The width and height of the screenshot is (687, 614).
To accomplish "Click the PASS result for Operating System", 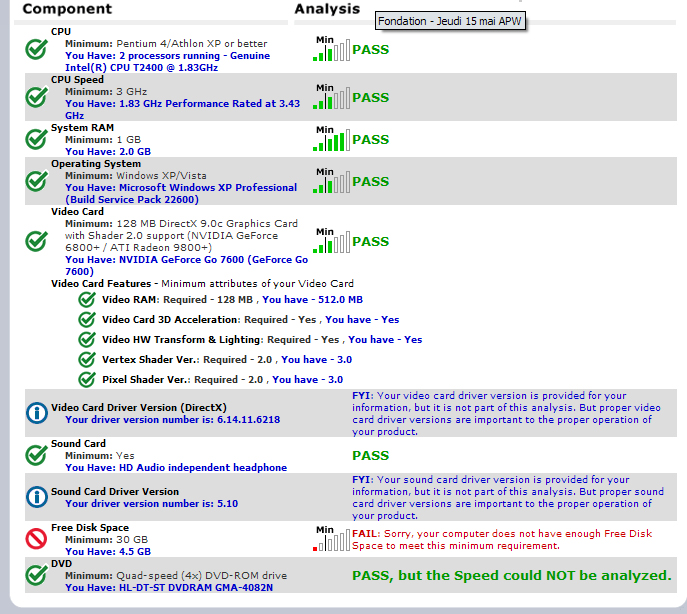I will point(370,181).
